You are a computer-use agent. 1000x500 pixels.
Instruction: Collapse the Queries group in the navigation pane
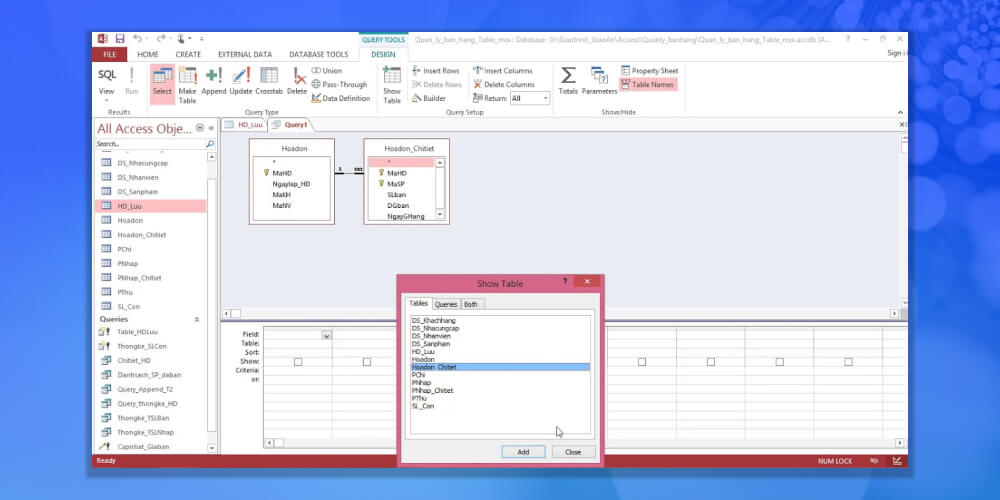(196, 319)
